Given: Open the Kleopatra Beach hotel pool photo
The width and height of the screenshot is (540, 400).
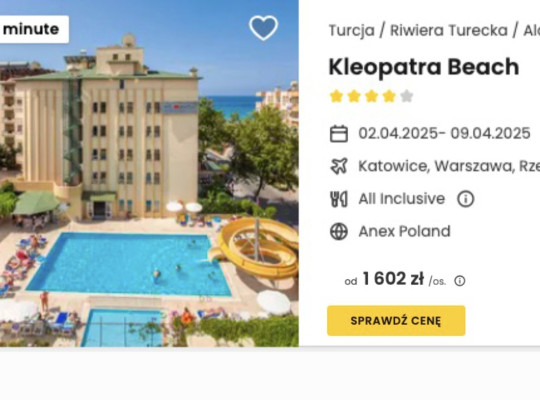Looking at the screenshot, I should 149,173.
